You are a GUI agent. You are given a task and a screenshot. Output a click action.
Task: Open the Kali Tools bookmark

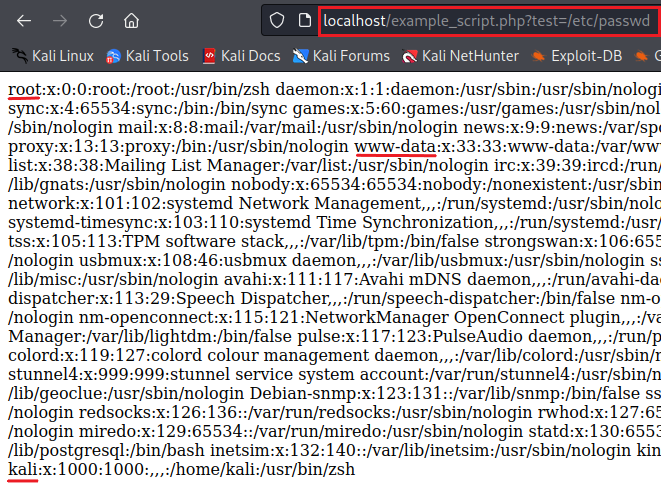[x=147, y=56]
